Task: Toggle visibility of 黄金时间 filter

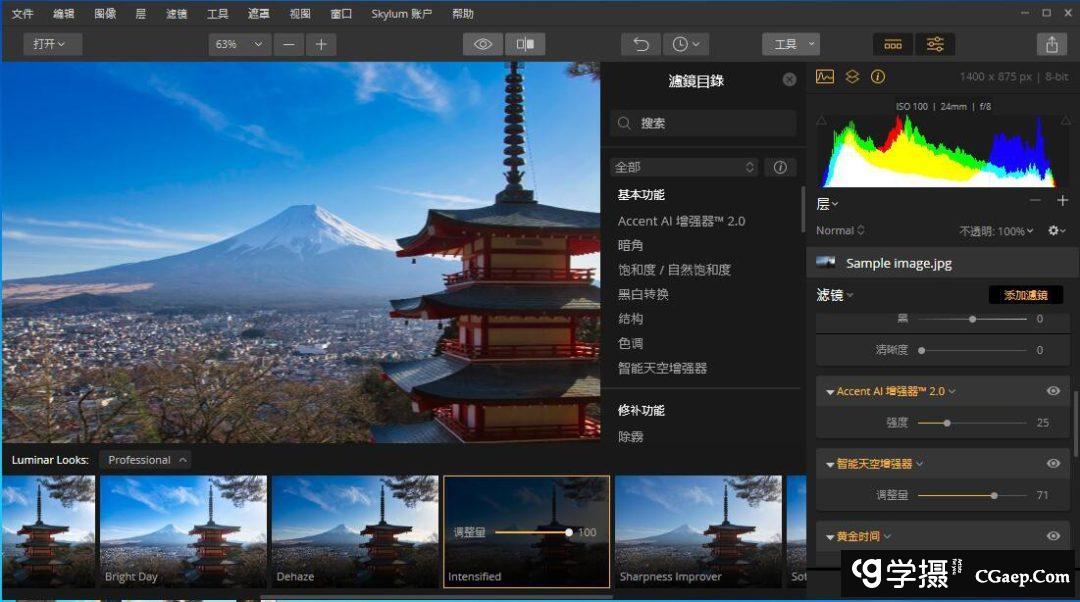Action: click(x=1053, y=536)
